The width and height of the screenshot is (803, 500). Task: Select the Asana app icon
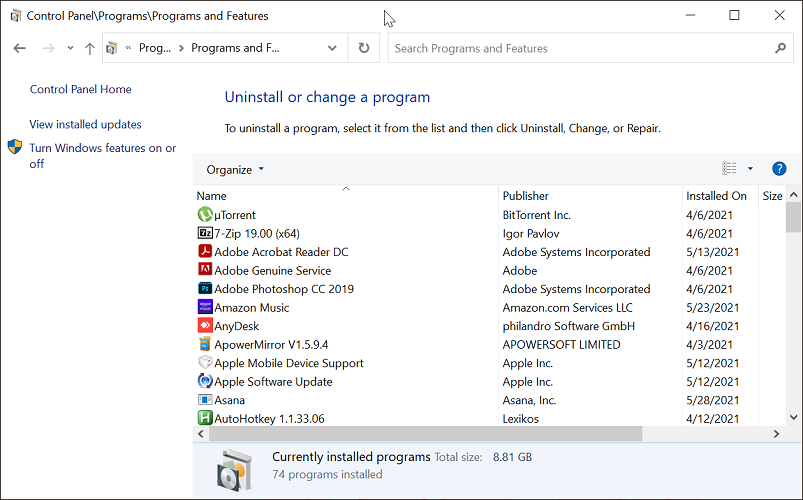click(205, 400)
